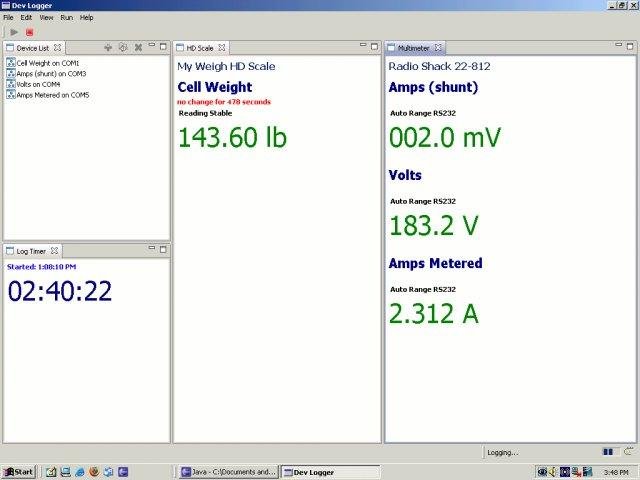Click the 143.60 lb weight reading
Image resolution: width=640 pixels, height=480 pixels.
click(233, 137)
